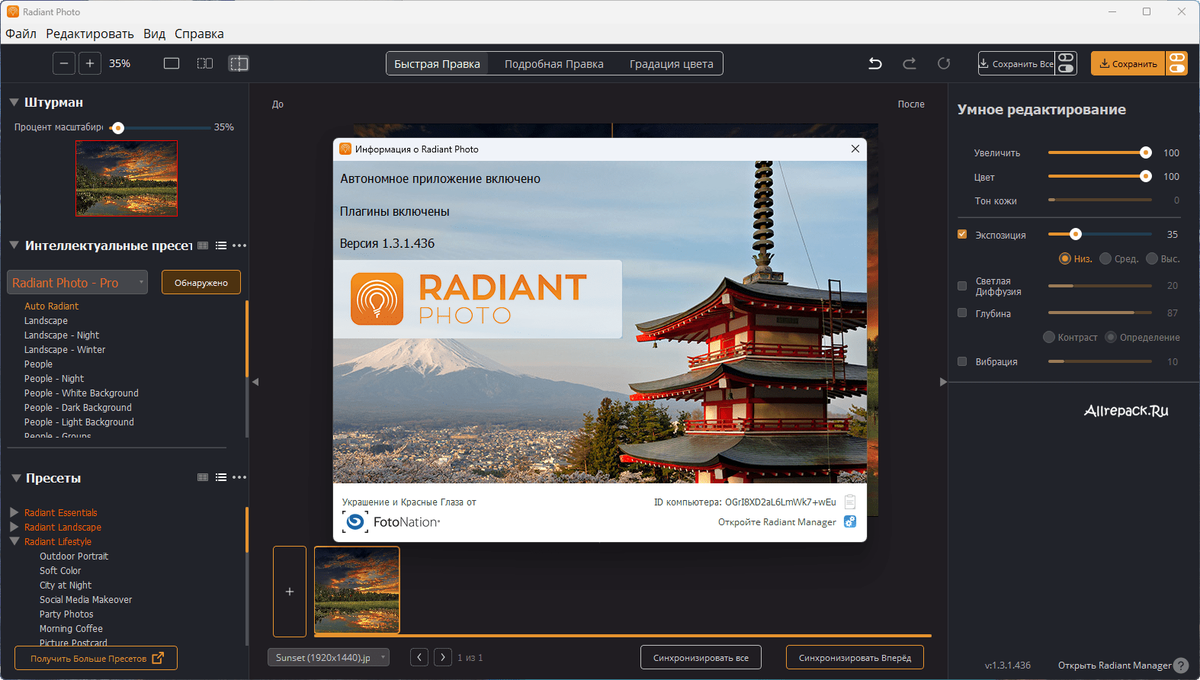Open save-all options toggle icon
Viewport: 1200px width, 680px height.
(x=1066, y=63)
